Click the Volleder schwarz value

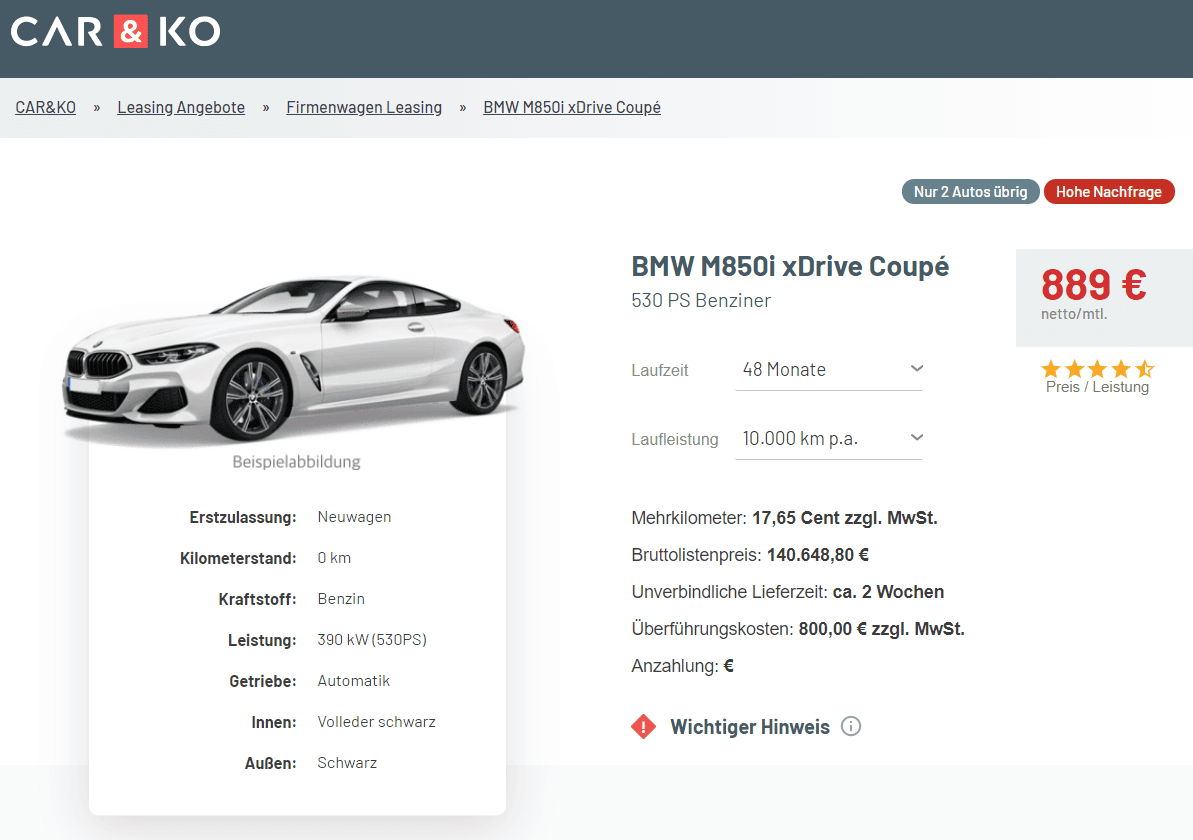[x=377, y=722]
